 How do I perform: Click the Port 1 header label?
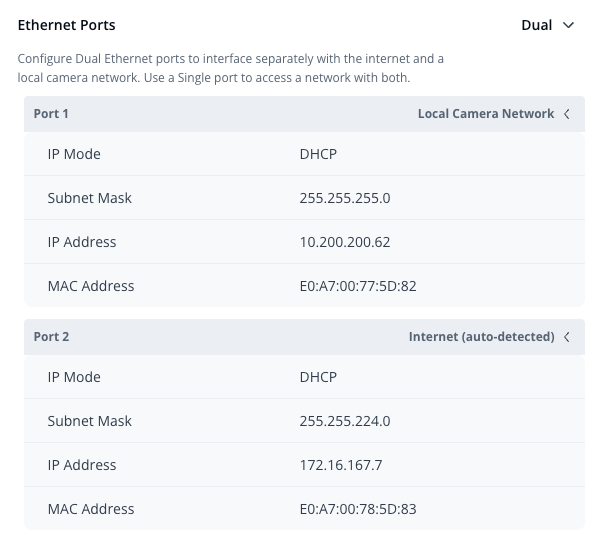(51, 114)
